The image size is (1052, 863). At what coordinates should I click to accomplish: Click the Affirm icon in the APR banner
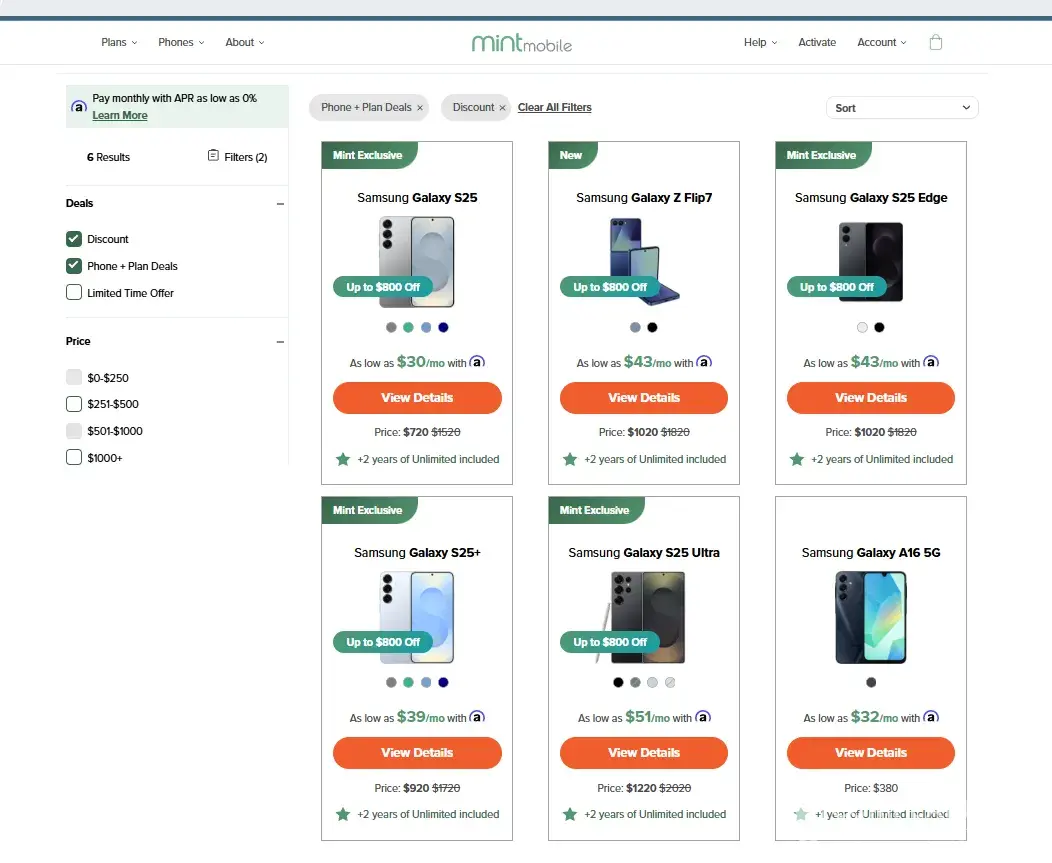[79, 107]
